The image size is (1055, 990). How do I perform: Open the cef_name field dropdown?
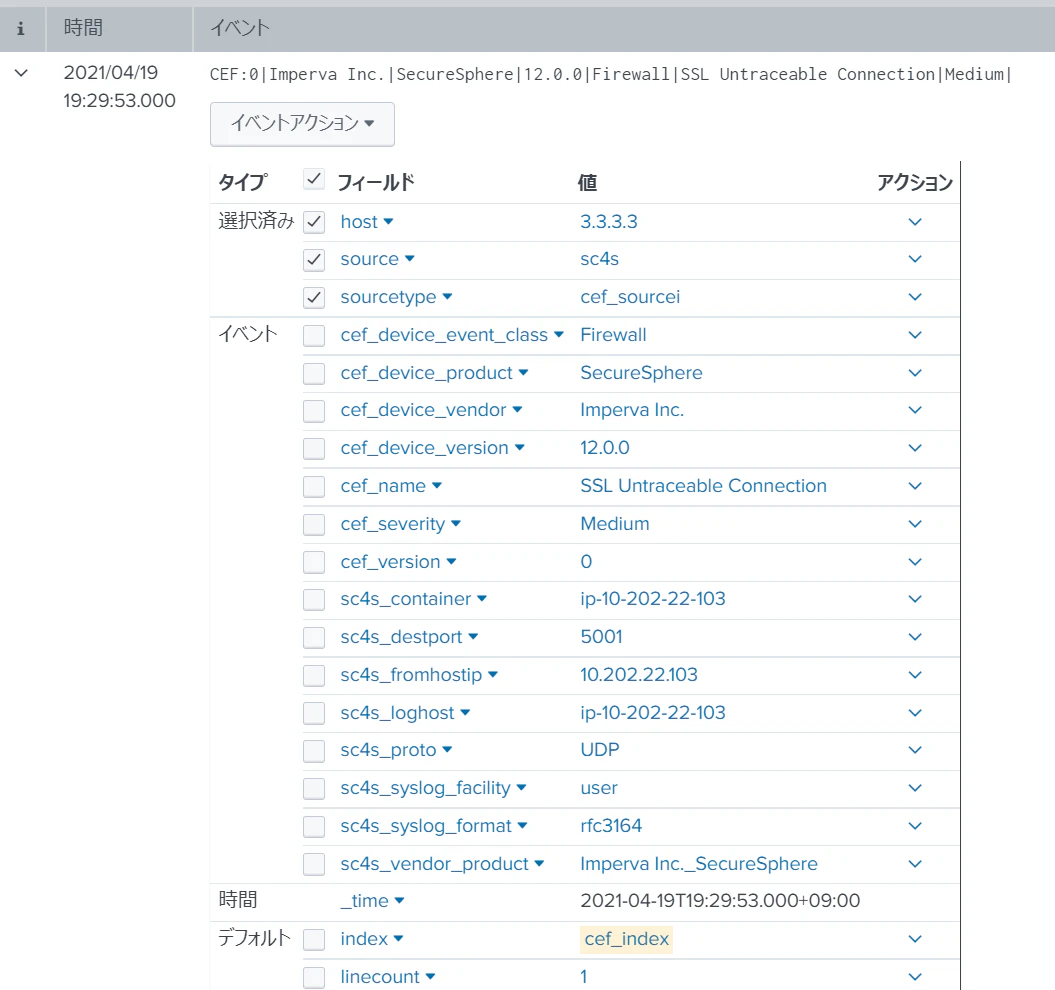(391, 486)
